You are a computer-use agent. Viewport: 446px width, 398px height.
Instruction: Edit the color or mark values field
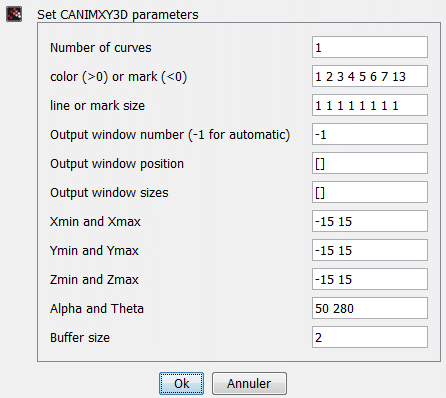pyautogui.click(x=370, y=76)
